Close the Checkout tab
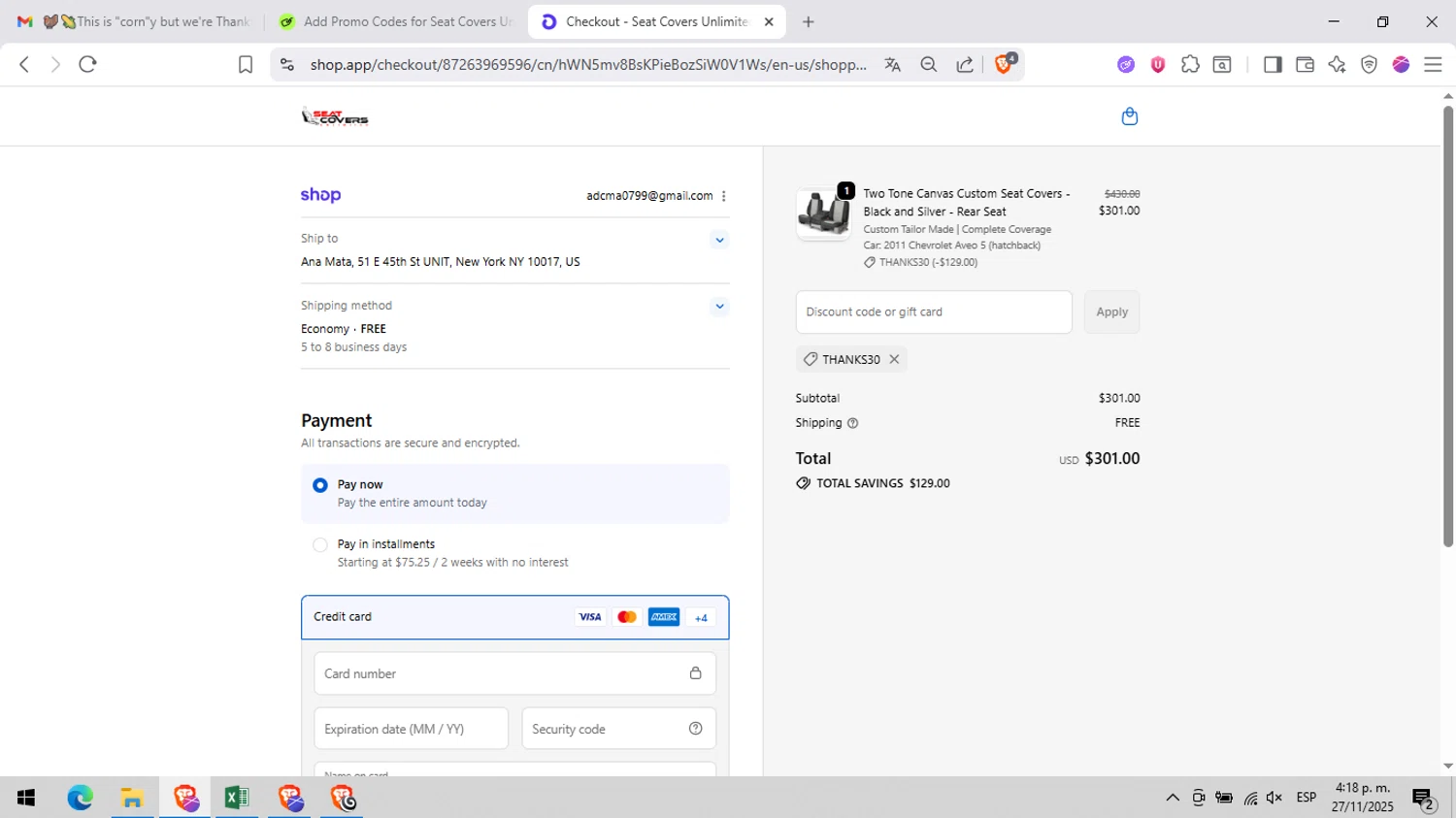Image resolution: width=1456 pixels, height=818 pixels. point(769,21)
